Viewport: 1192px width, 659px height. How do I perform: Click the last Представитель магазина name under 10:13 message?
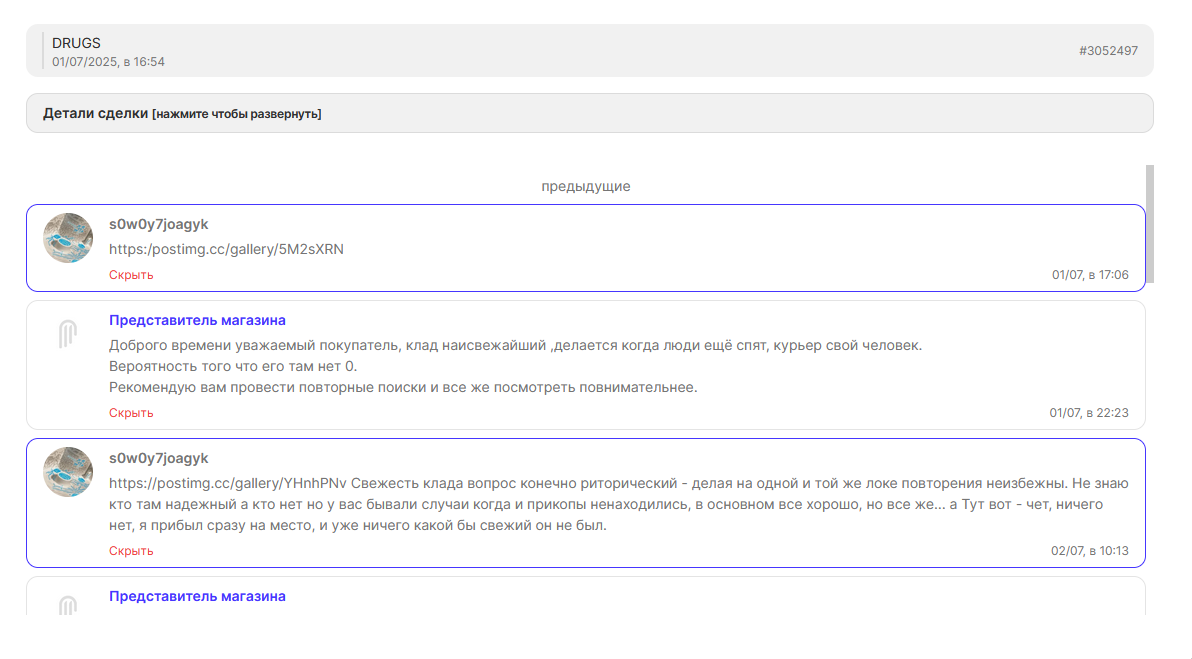[197, 596]
